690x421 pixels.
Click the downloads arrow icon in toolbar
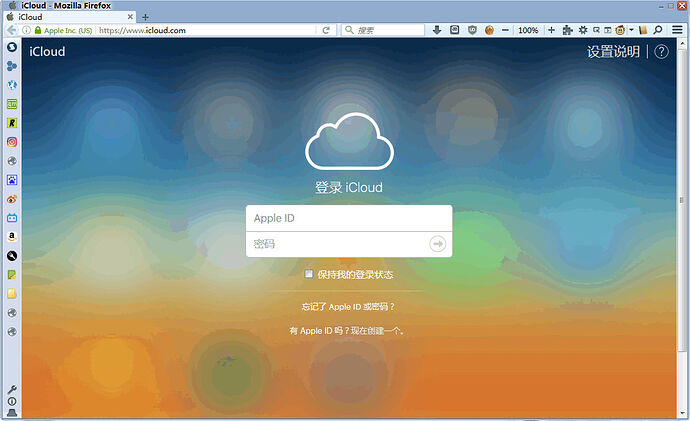(437, 31)
